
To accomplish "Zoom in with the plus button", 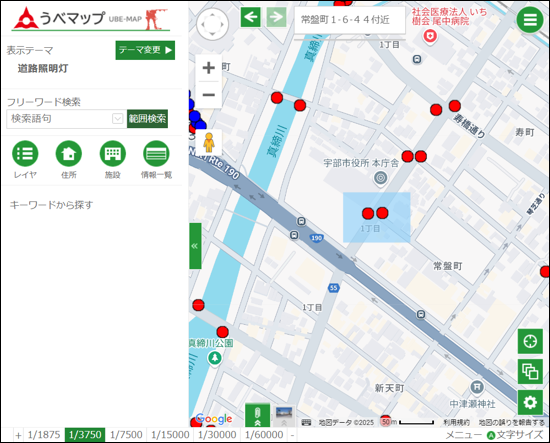I will pos(209,68).
